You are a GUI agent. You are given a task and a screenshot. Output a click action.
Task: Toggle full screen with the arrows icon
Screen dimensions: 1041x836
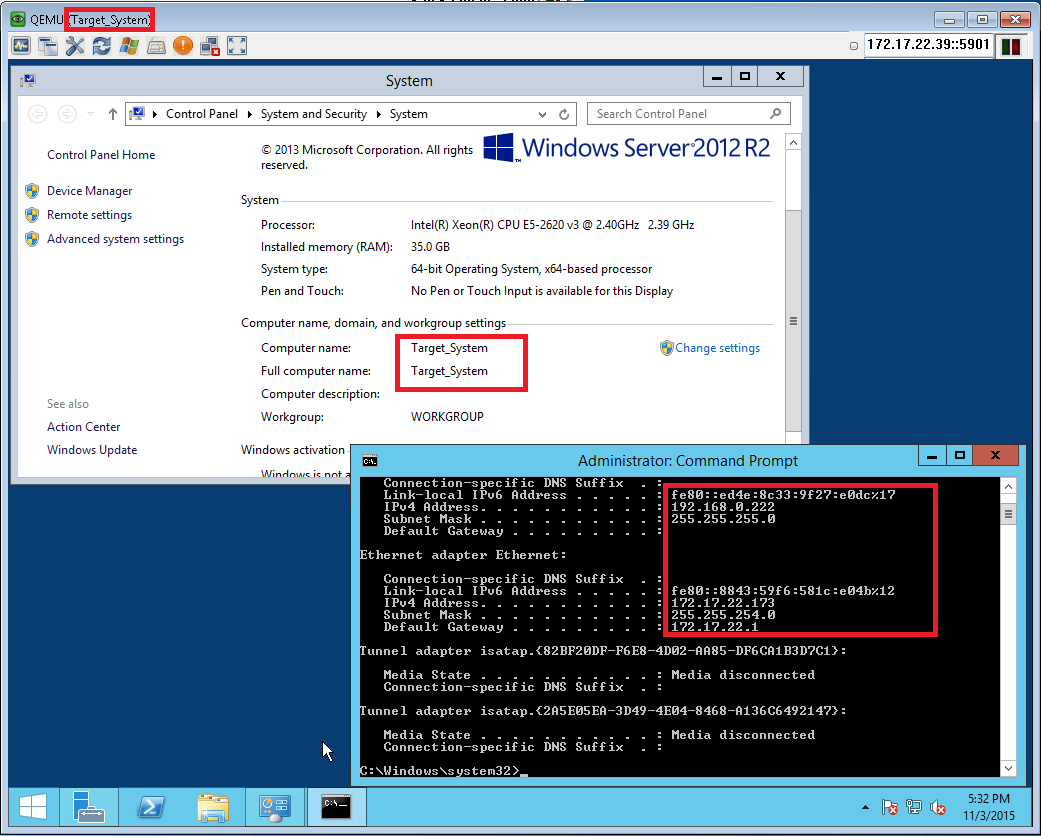pyautogui.click(x=237, y=46)
